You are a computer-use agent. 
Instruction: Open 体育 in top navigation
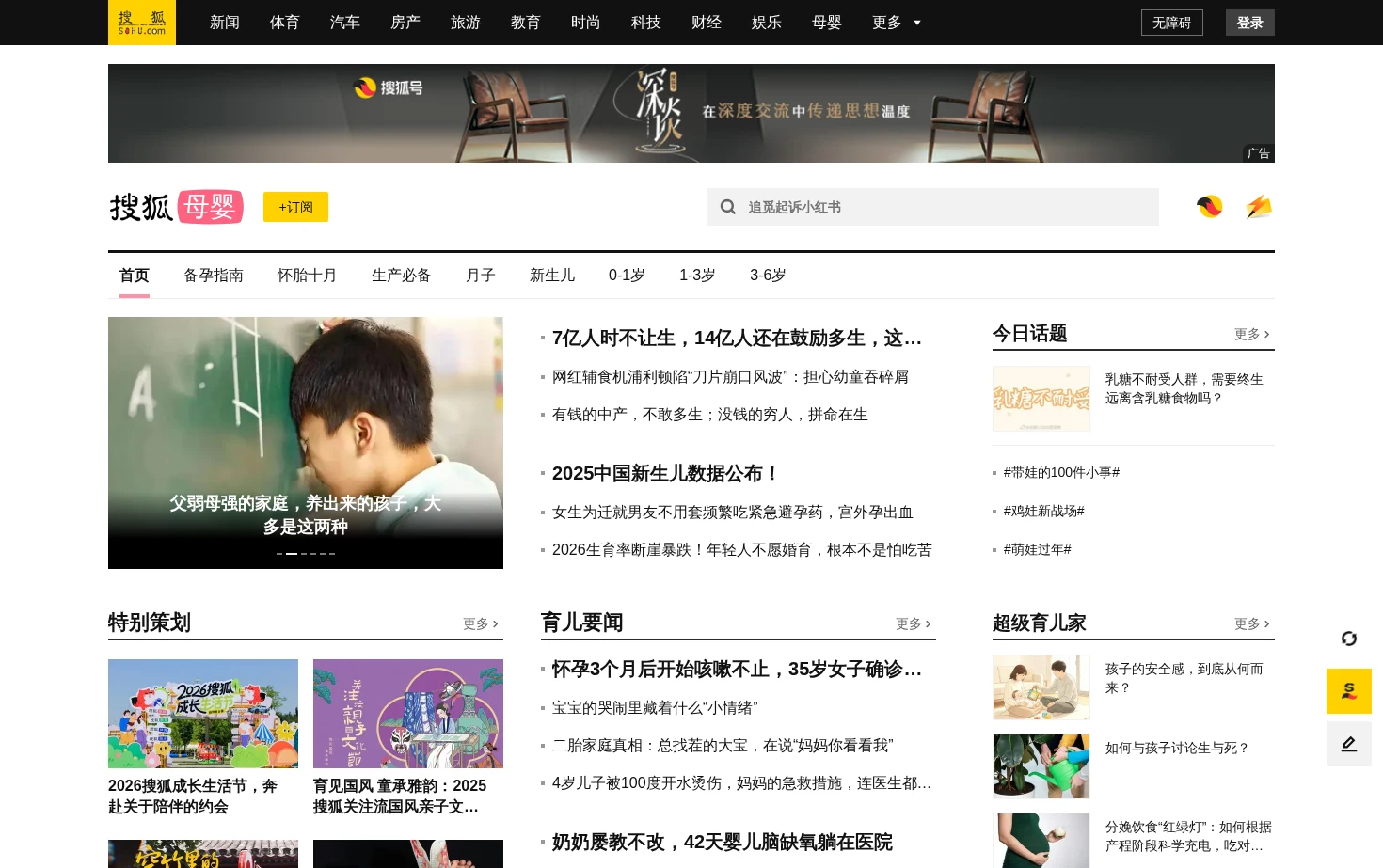(x=285, y=23)
